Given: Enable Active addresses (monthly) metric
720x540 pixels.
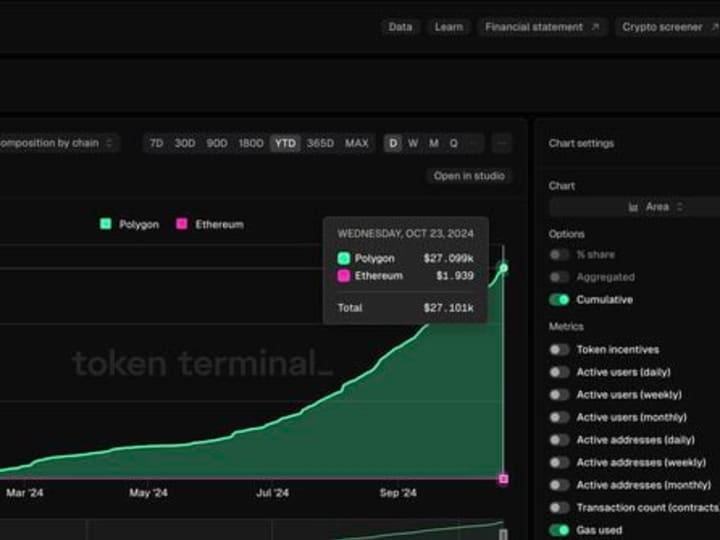Looking at the screenshot, I should coord(559,485).
